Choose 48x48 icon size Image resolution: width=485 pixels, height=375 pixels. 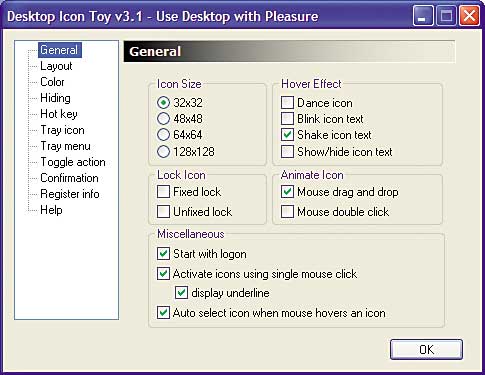tap(163, 119)
